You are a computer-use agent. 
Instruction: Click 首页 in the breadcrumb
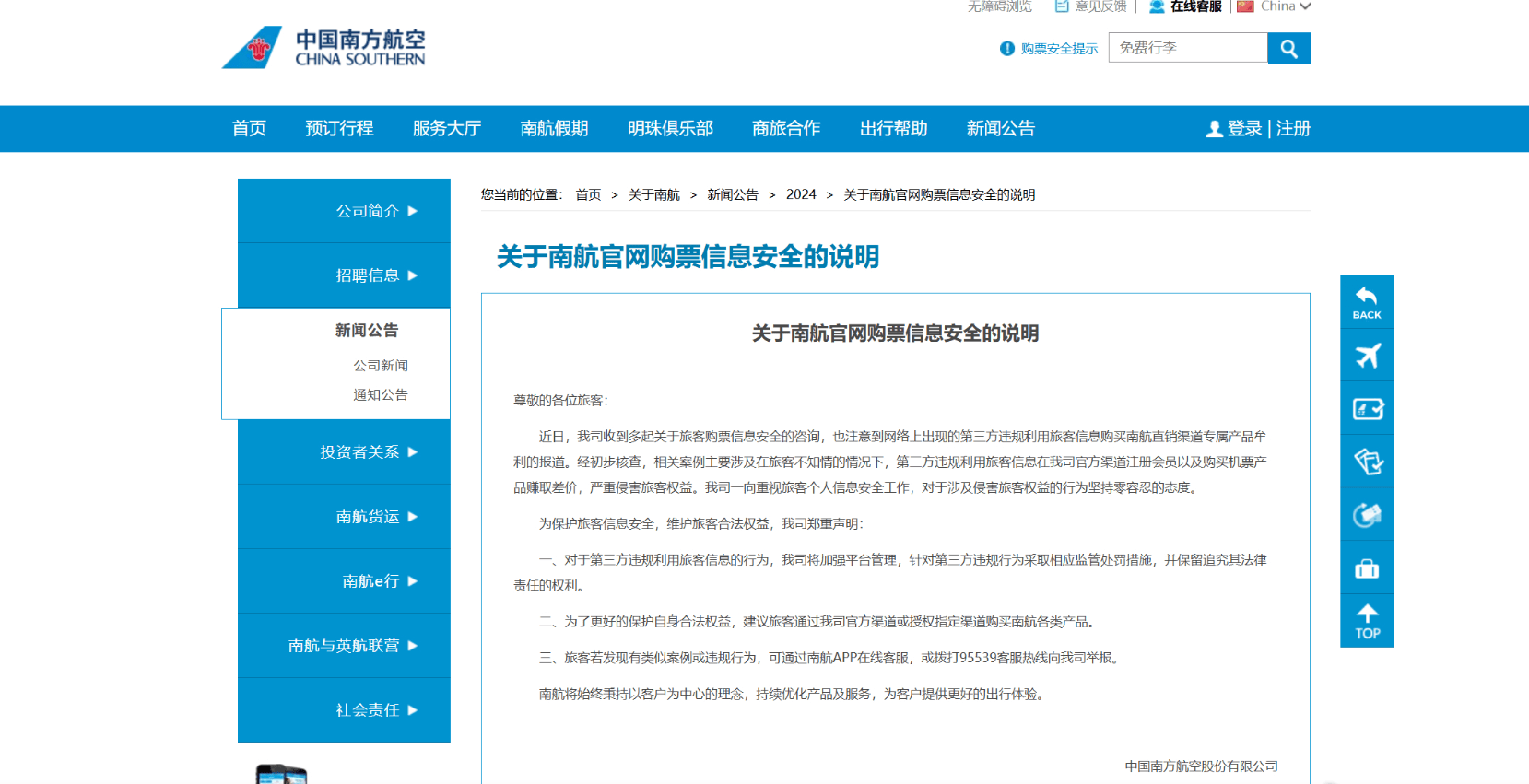[588, 195]
